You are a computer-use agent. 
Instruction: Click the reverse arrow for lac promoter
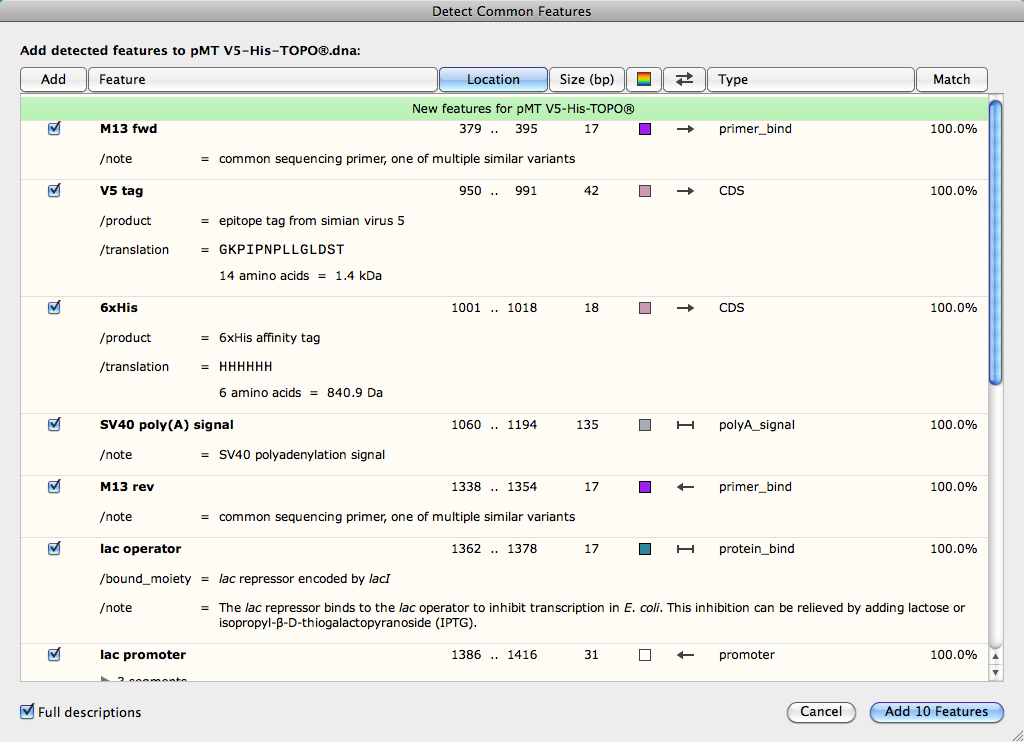[x=685, y=655]
